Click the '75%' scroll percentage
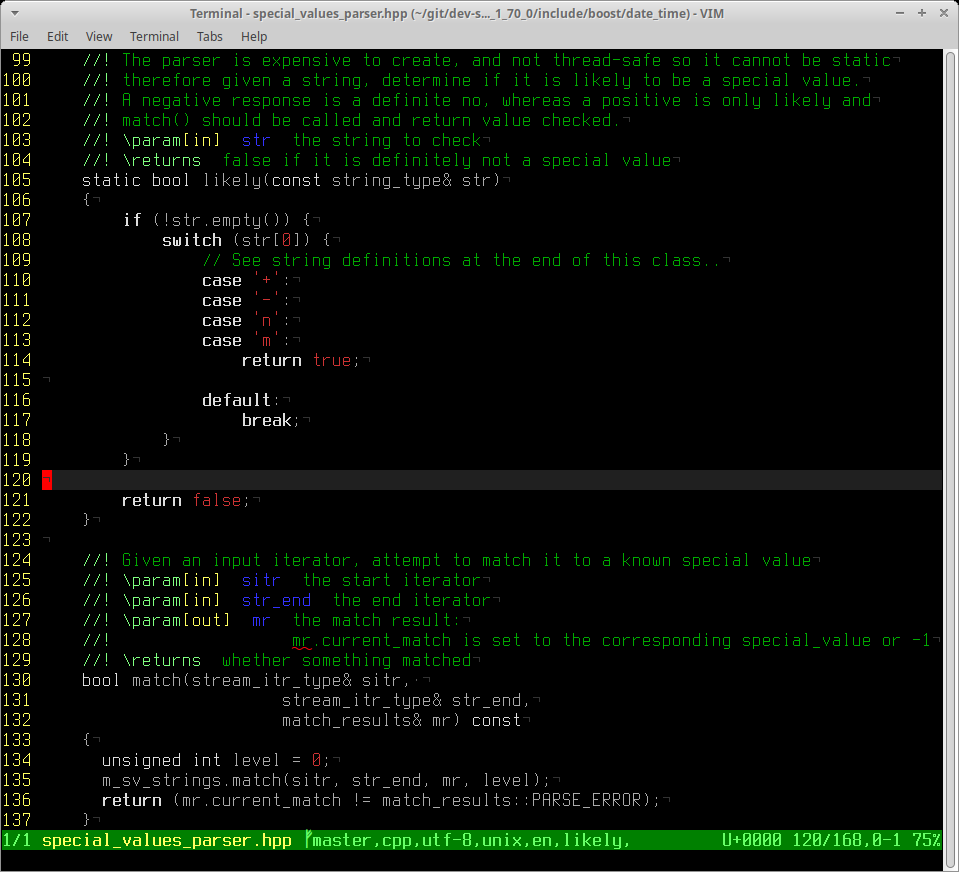Screen dimensions: 959x872 pos(927,840)
